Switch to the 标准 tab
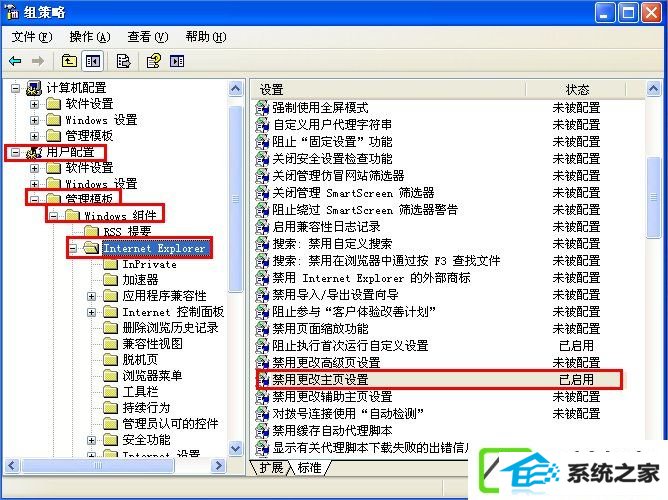This screenshot has width=668, height=500. click(310, 468)
